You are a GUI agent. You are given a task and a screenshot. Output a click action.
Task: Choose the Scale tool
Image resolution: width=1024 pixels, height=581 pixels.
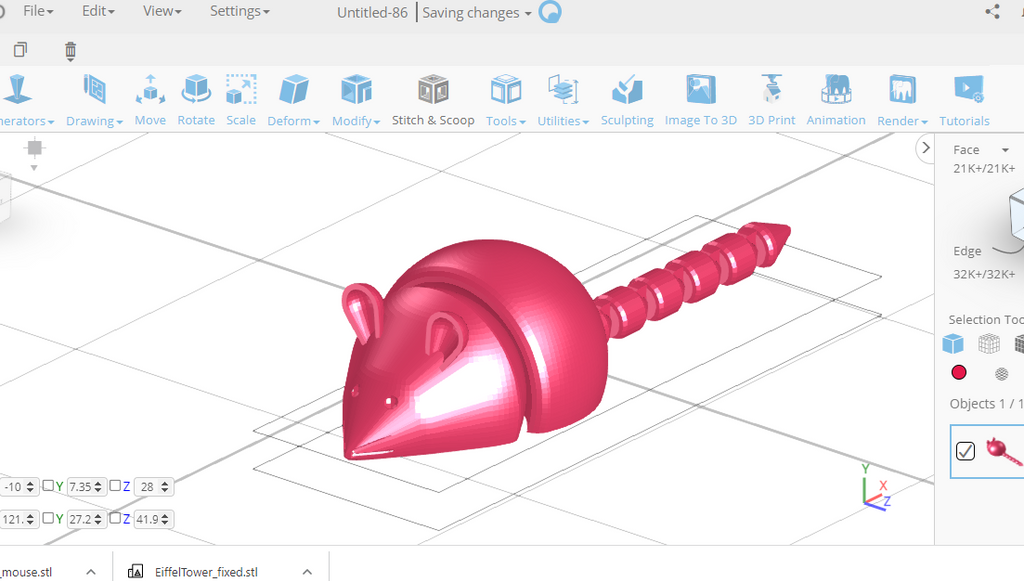point(241,100)
